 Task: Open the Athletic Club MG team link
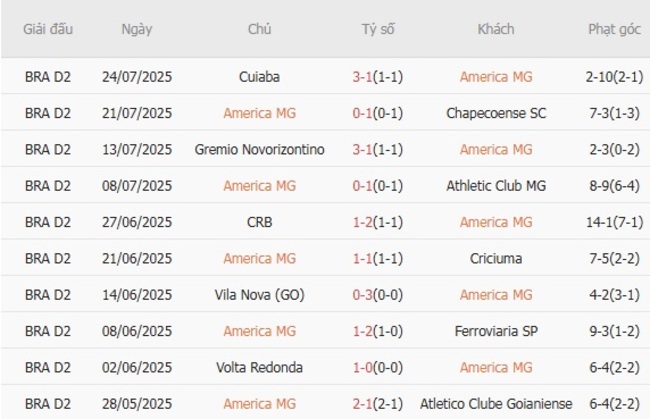pos(495,186)
